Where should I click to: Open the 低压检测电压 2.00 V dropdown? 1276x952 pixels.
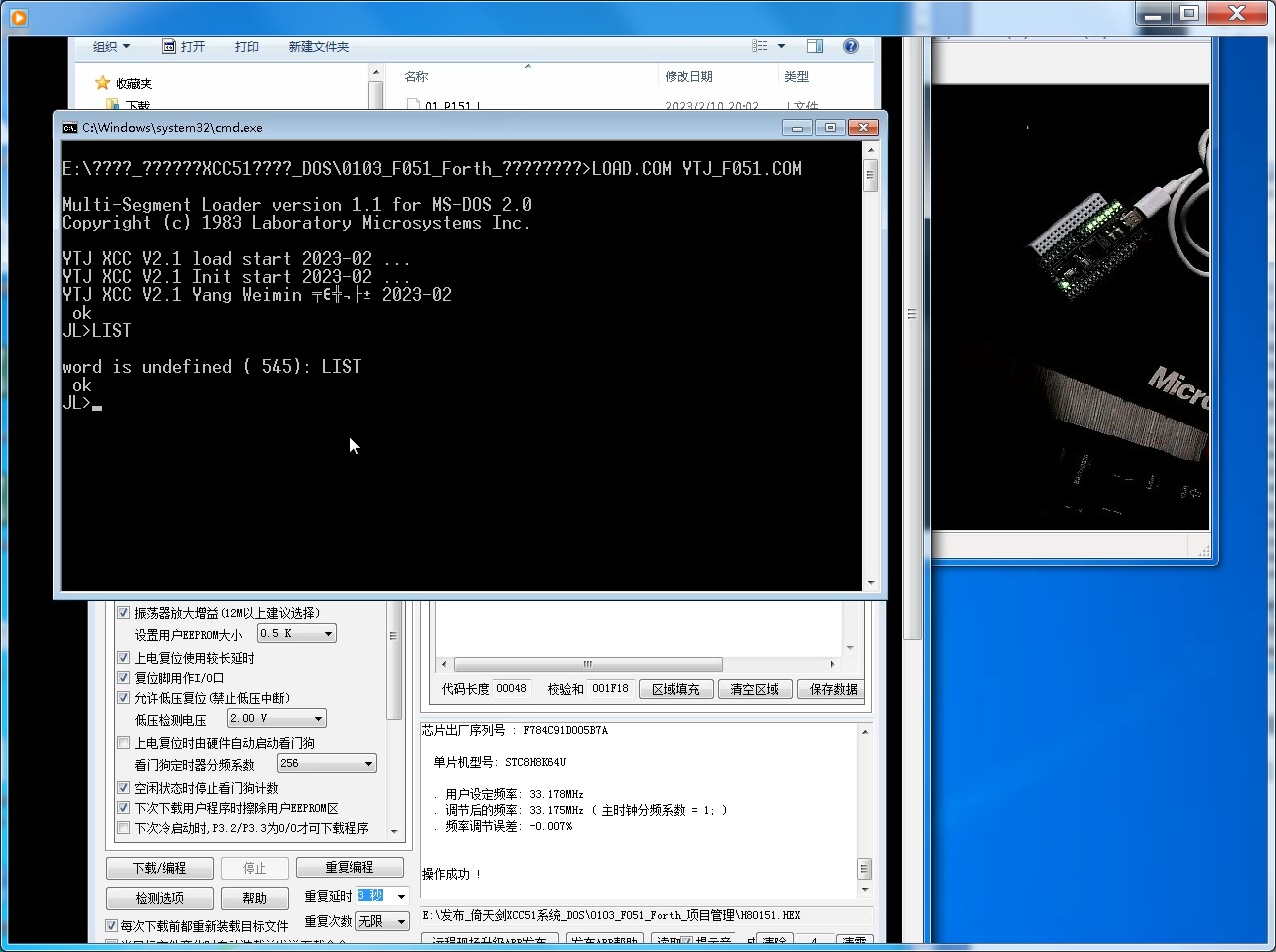tap(278, 718)
